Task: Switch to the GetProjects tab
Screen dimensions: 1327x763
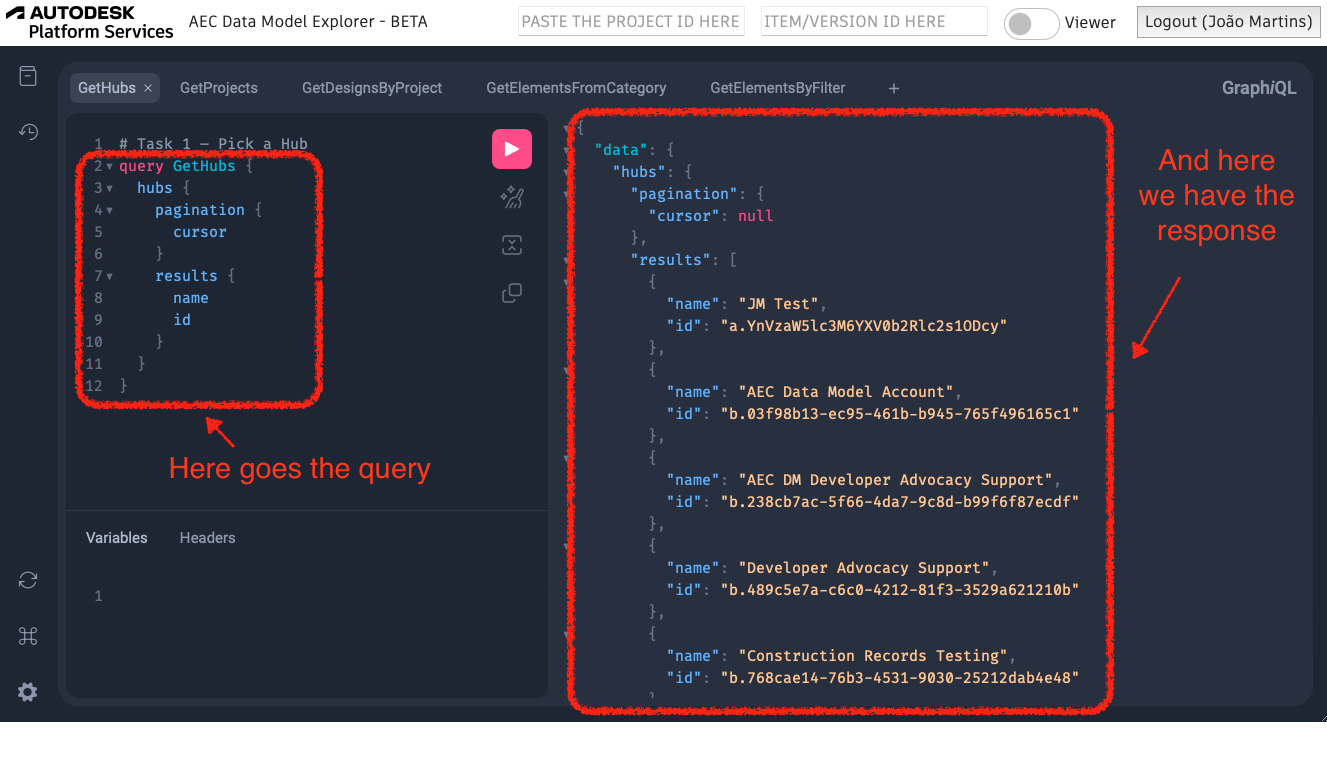Action: coord(219,88)
